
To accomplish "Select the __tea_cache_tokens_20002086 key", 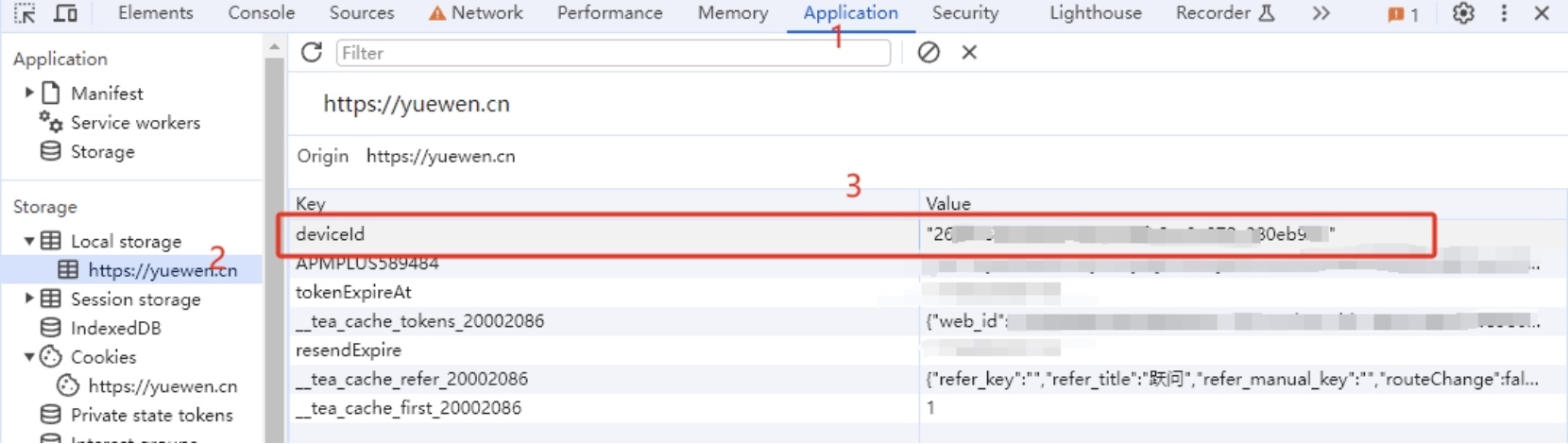I will [604, 321].
